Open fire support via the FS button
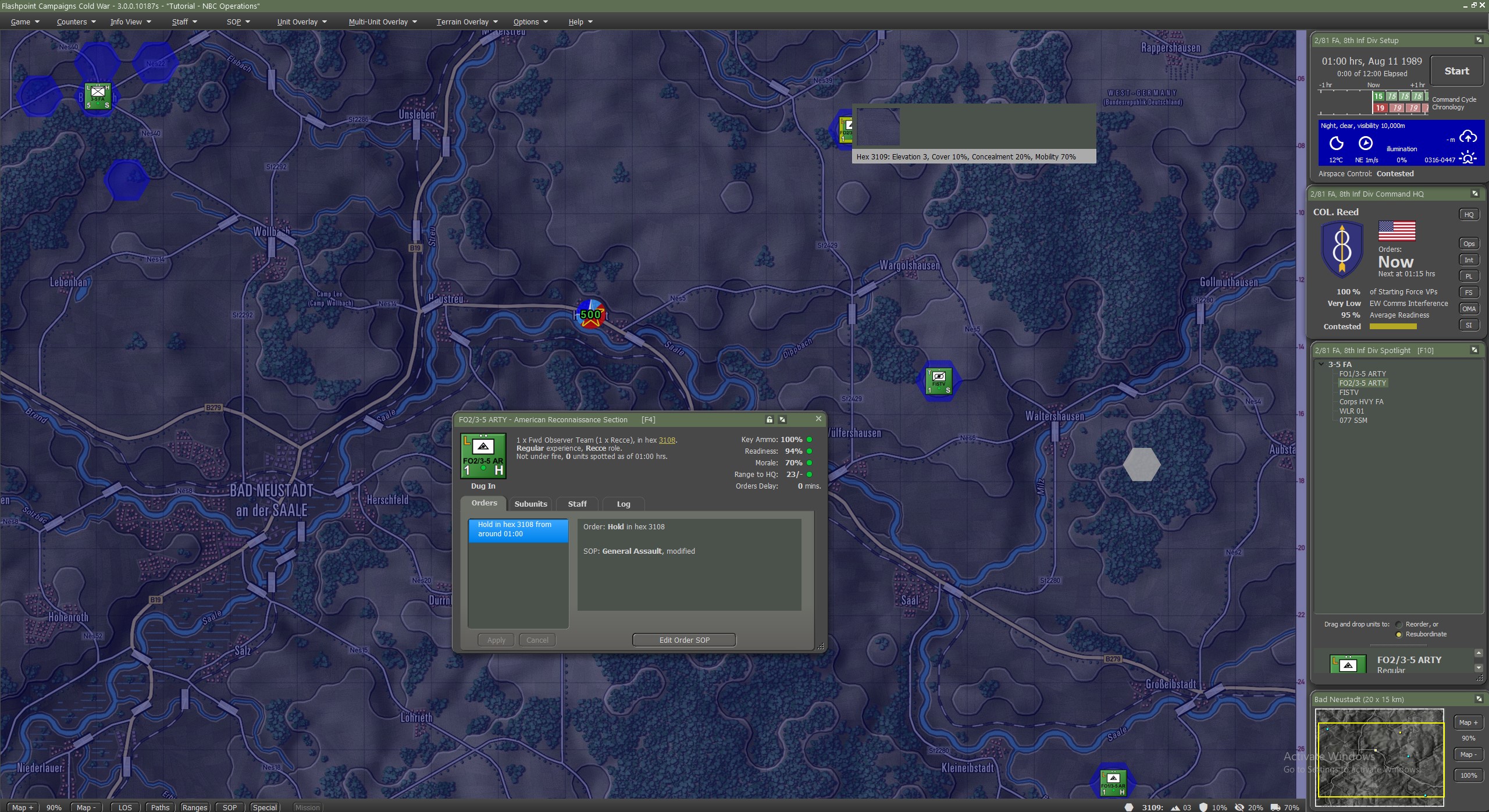The width and height of the screenshot is (1489, 812). (x=1470, y=292)
